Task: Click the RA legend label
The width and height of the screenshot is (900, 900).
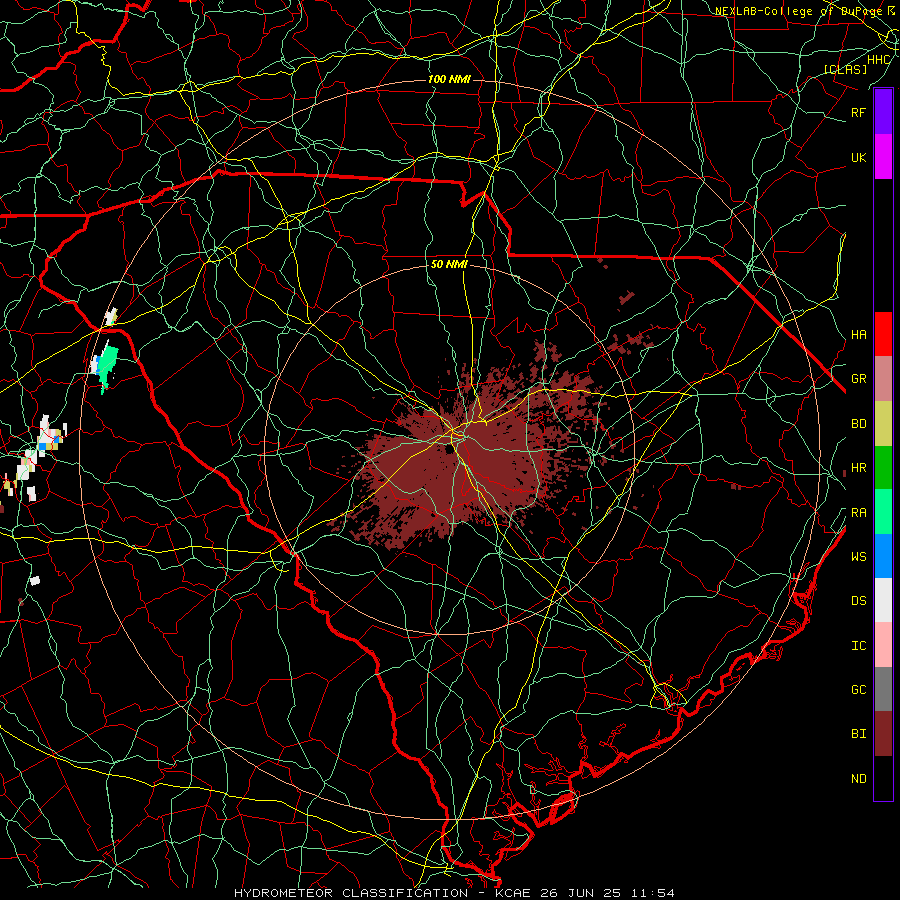Action: (x=858, y=513)
